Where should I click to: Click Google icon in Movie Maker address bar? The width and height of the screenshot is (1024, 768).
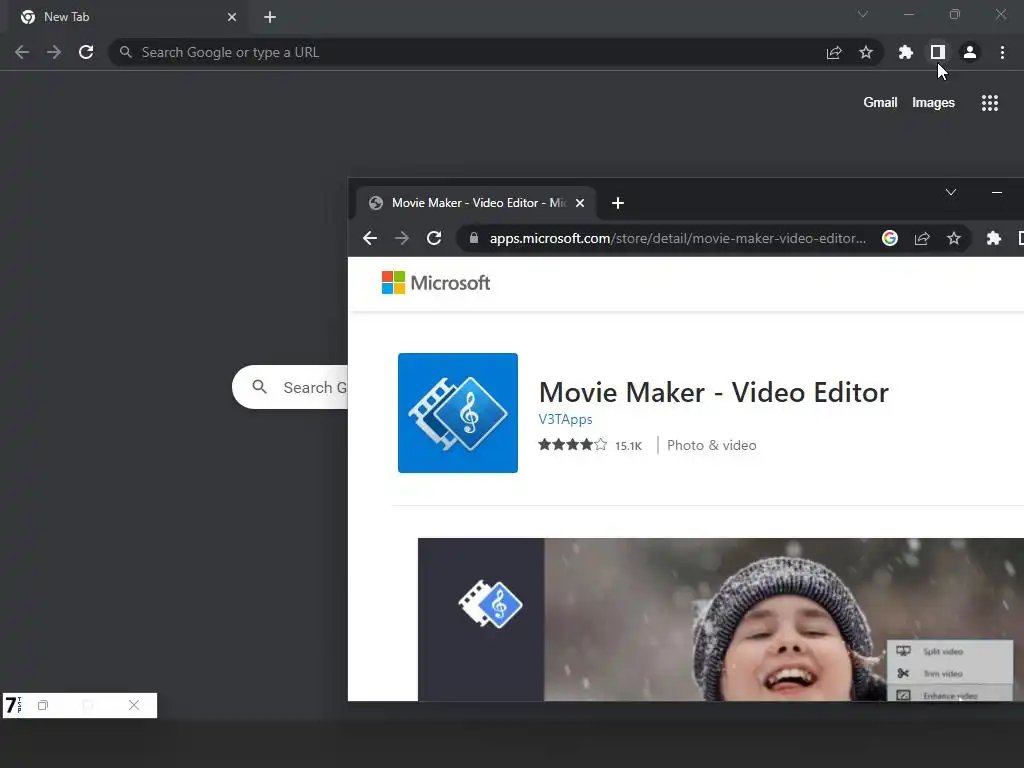(x=889, y=238)
